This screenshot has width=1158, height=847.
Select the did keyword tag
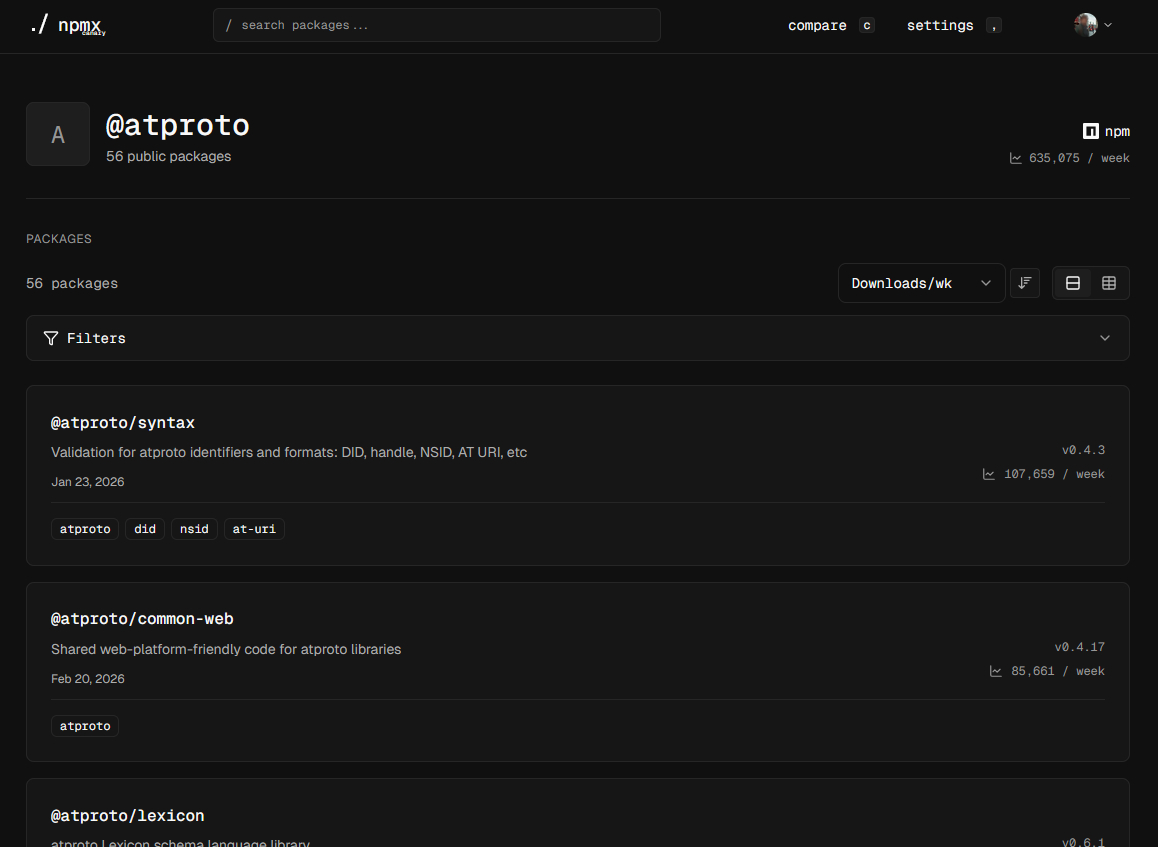point(145,529)
